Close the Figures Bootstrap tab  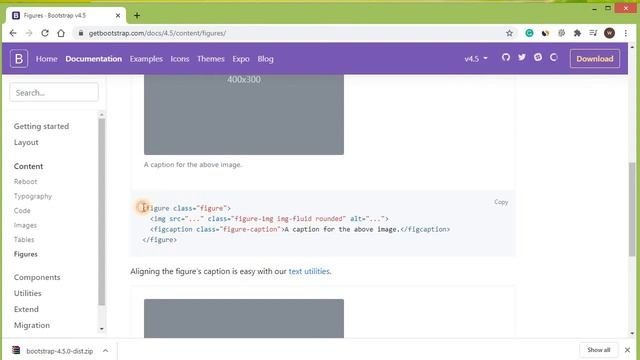[118, 16]
